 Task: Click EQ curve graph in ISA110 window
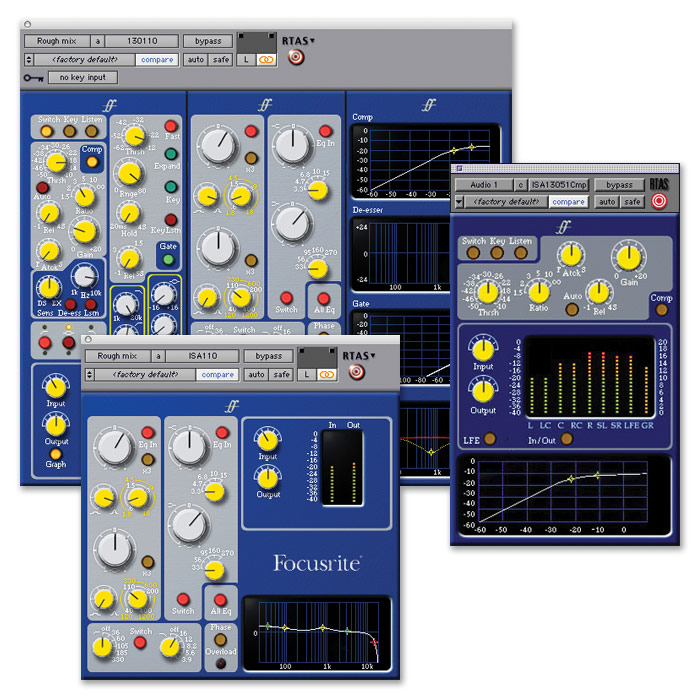317,633
